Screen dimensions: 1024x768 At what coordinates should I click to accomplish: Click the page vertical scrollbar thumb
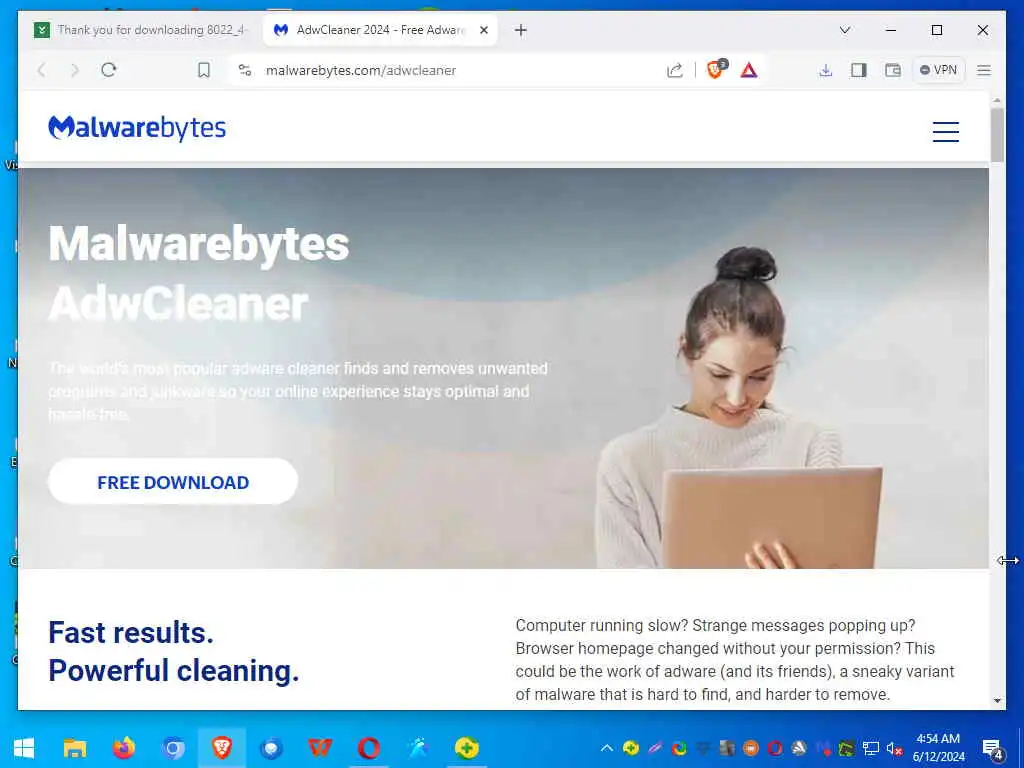997,135
